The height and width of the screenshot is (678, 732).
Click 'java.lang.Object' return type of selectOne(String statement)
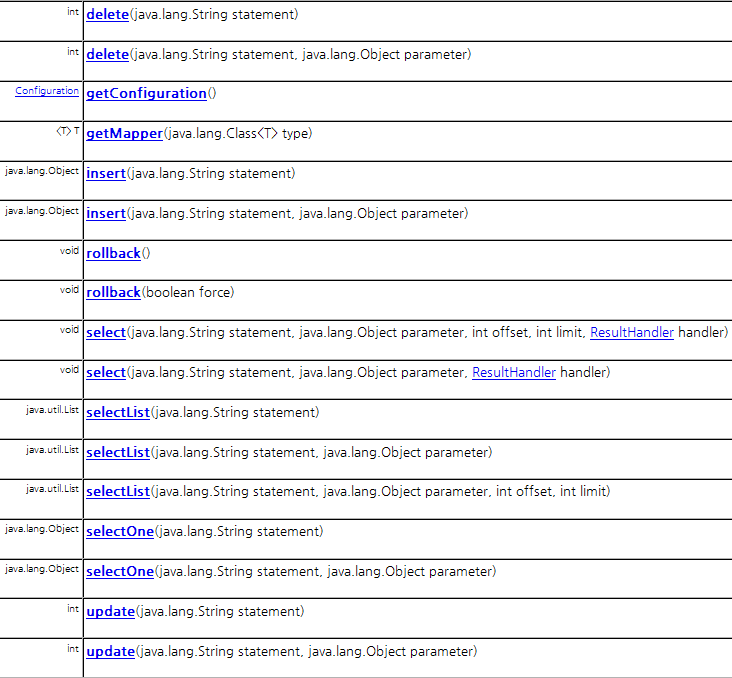(42, 529)
